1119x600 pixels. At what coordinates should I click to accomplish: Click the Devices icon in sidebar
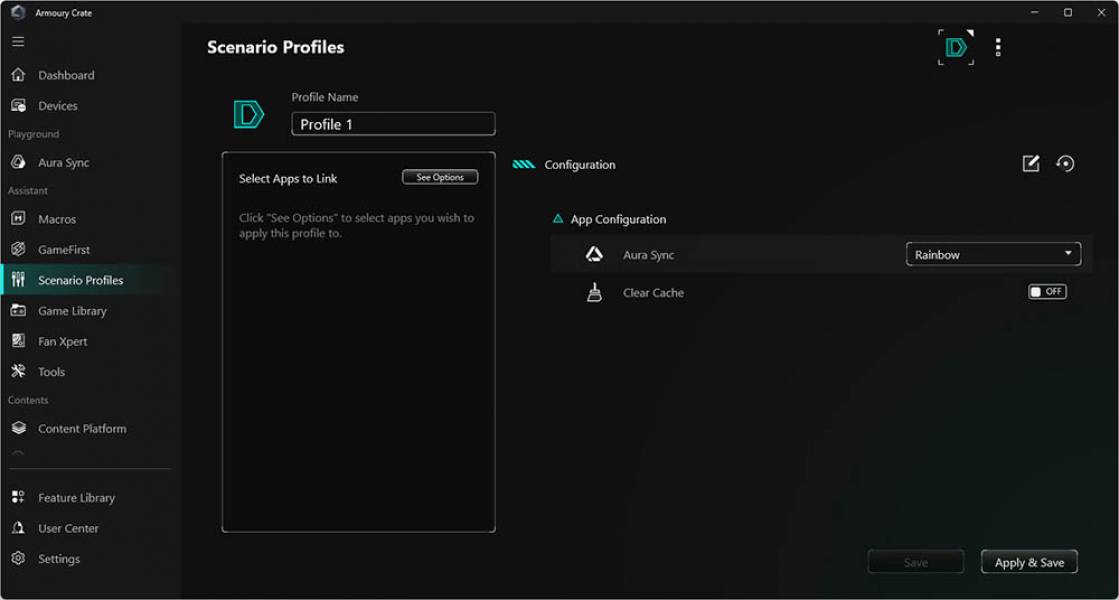click(19, 106)
